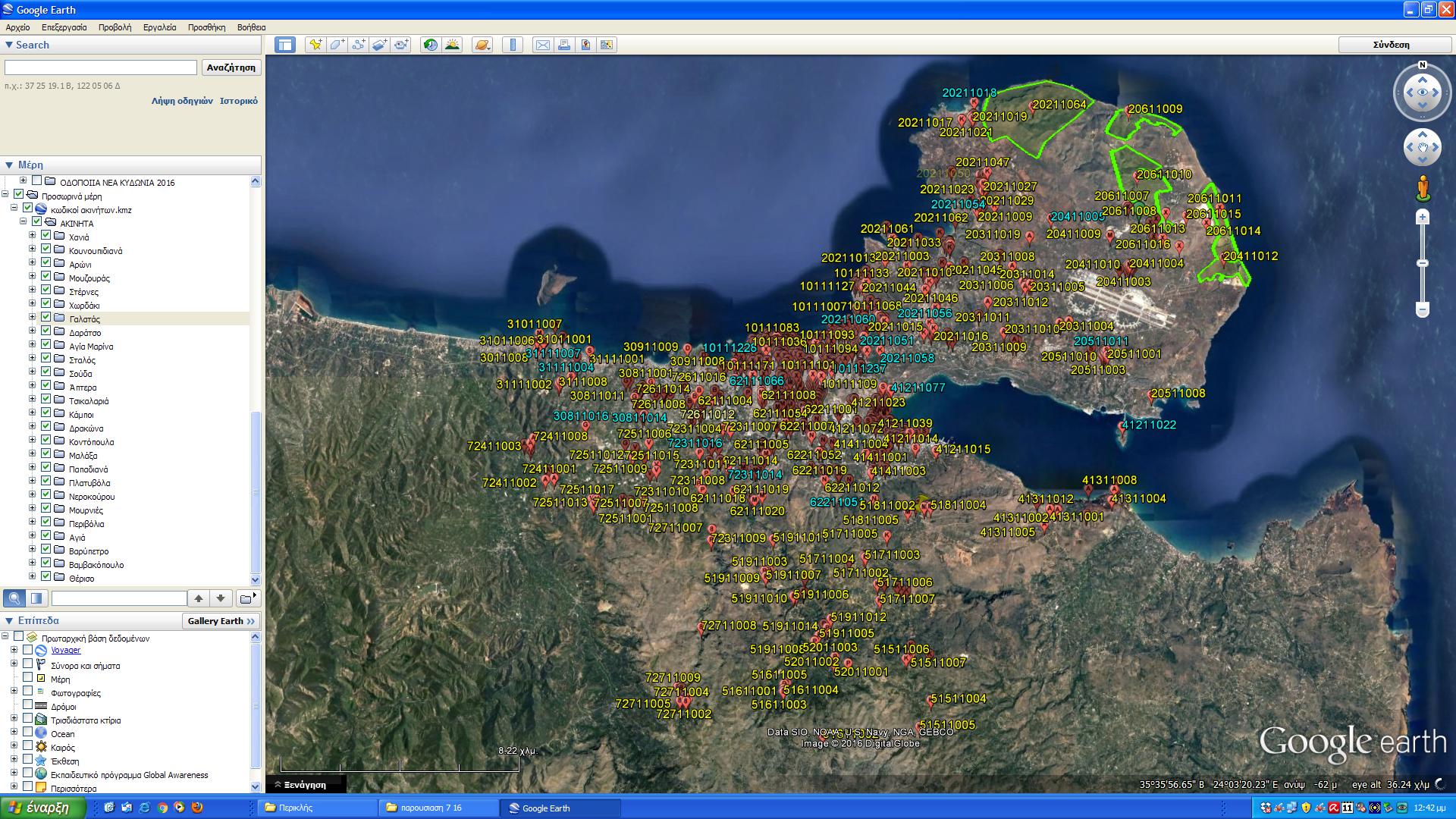Open the email envelope icon
This screenshot has width=1456, height=819.
pos(543,45)
